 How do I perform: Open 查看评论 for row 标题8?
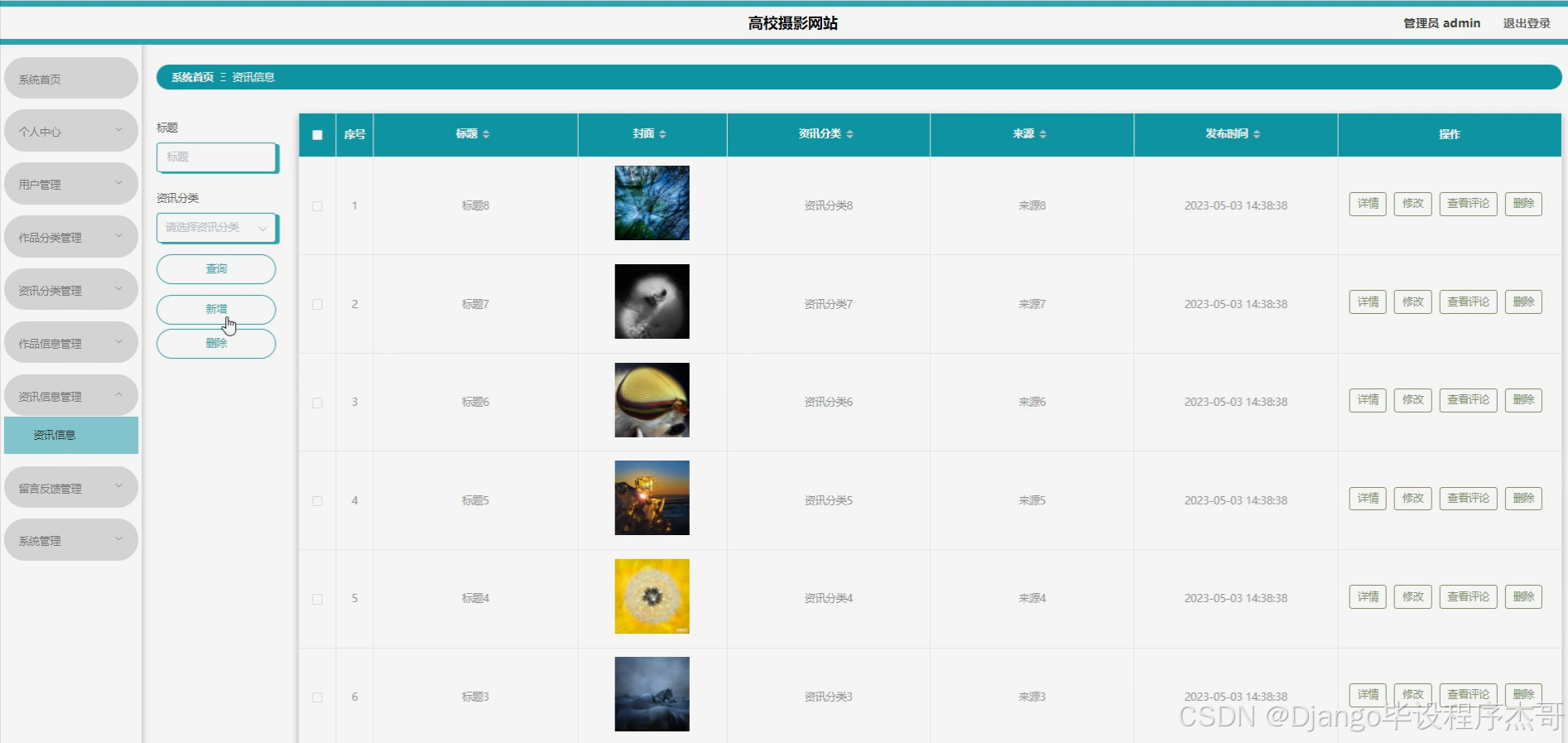pyautogui.click(x=1468, y=204)
